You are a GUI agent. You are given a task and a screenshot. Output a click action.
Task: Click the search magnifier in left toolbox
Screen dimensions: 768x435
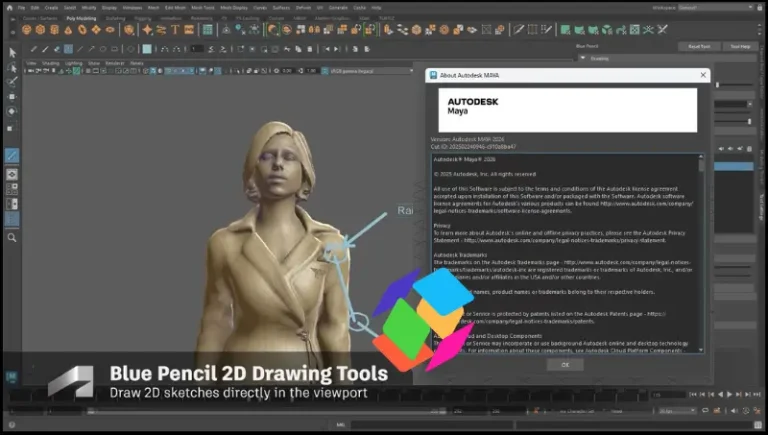12,238
